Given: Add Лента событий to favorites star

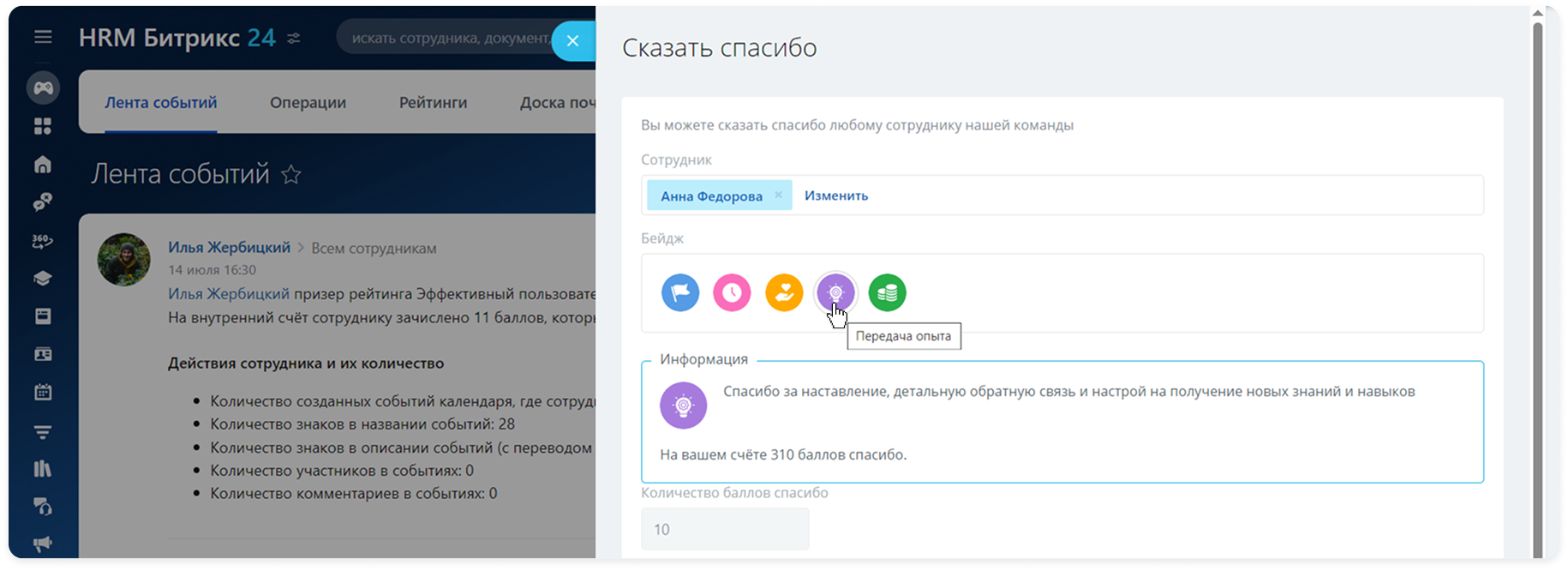Looking at the screenshot, I should tap(291, 175).
